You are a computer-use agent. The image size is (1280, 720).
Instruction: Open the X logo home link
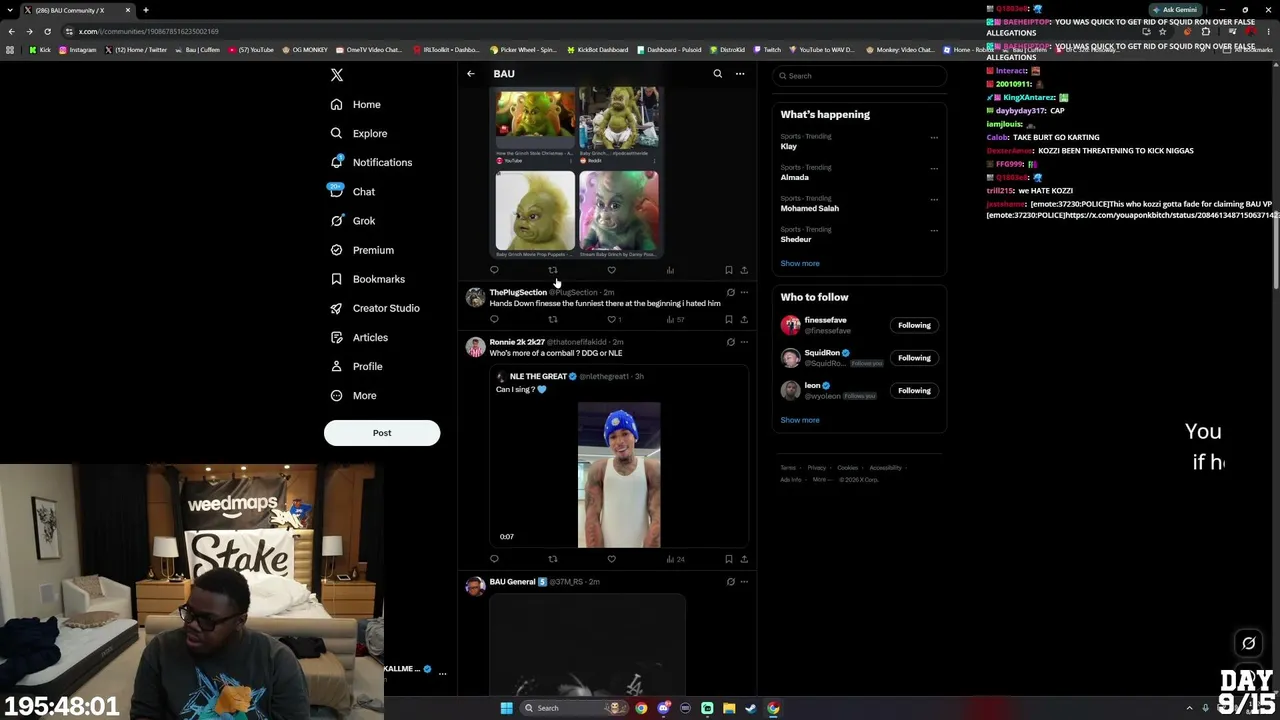(x=337, y=75)
